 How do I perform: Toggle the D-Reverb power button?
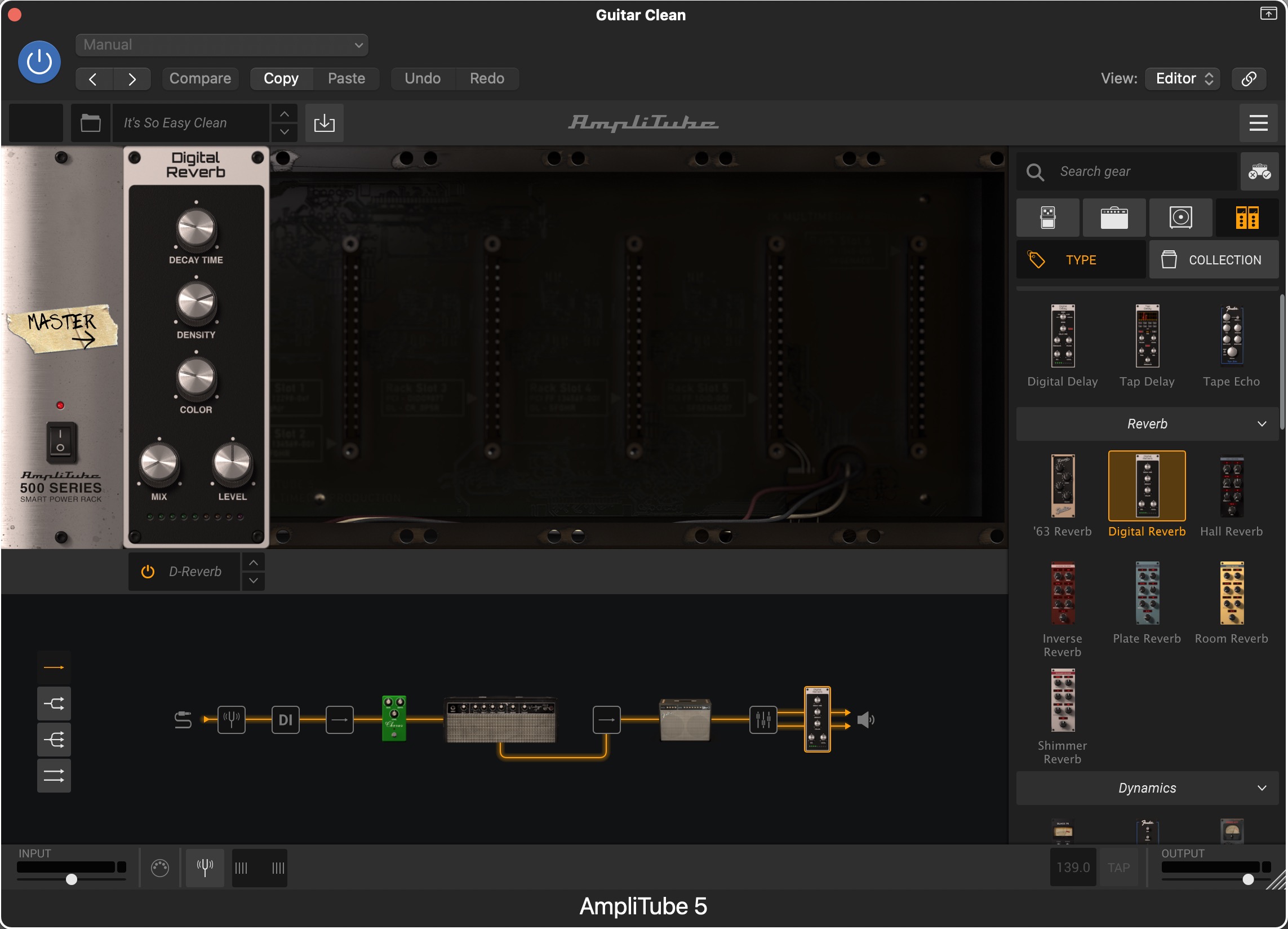point(148,572)
